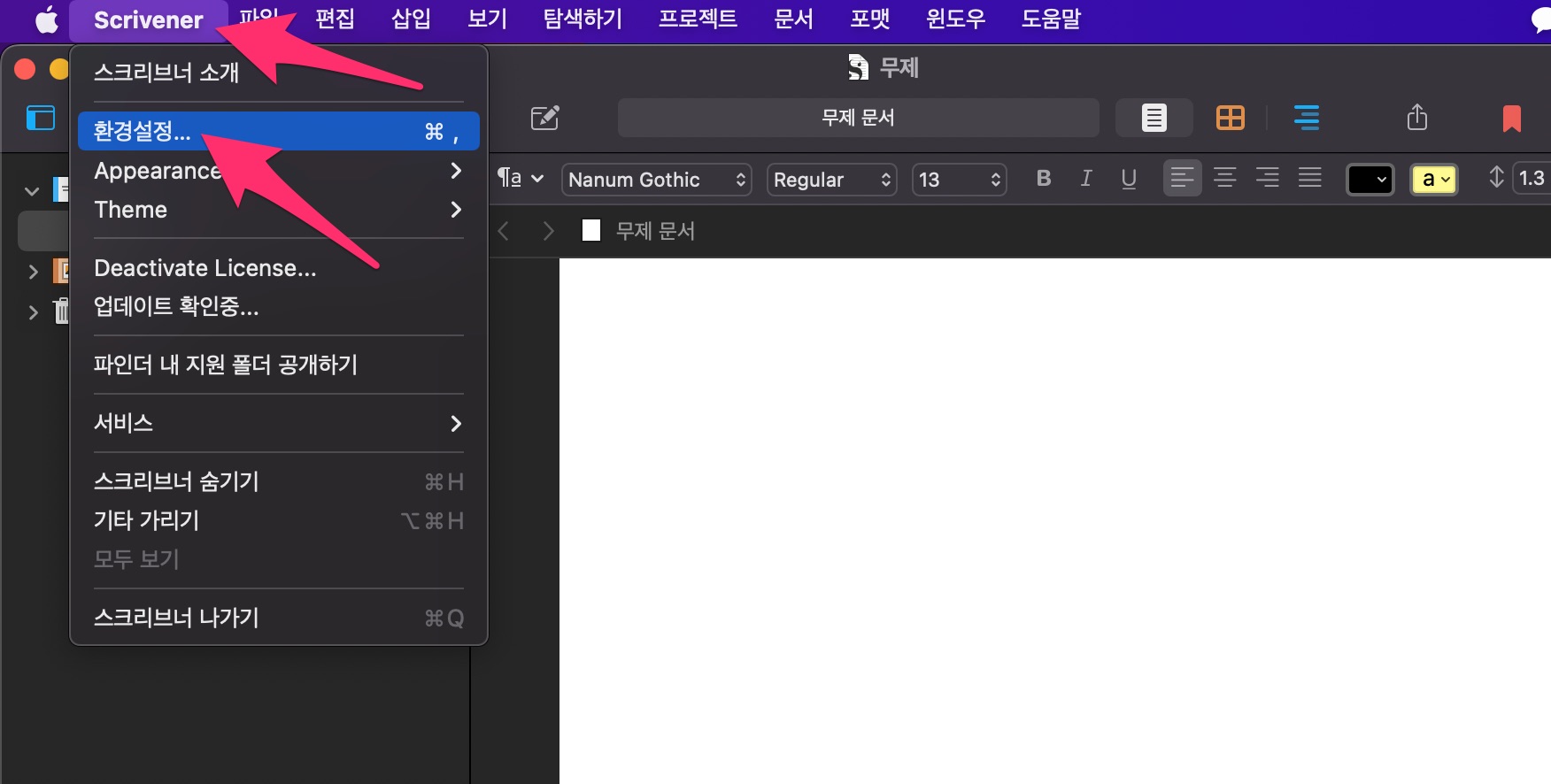
Task: Click the Scrivener project icon in title bar
Action: point(858,67)
